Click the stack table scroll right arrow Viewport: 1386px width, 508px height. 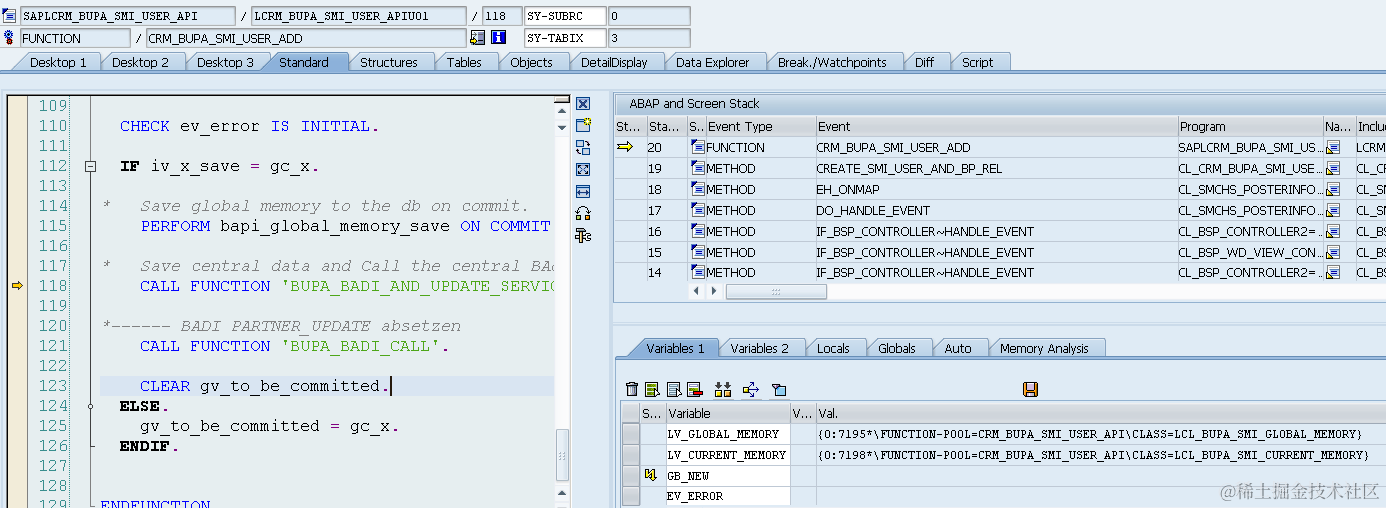(x=713, y=291)
